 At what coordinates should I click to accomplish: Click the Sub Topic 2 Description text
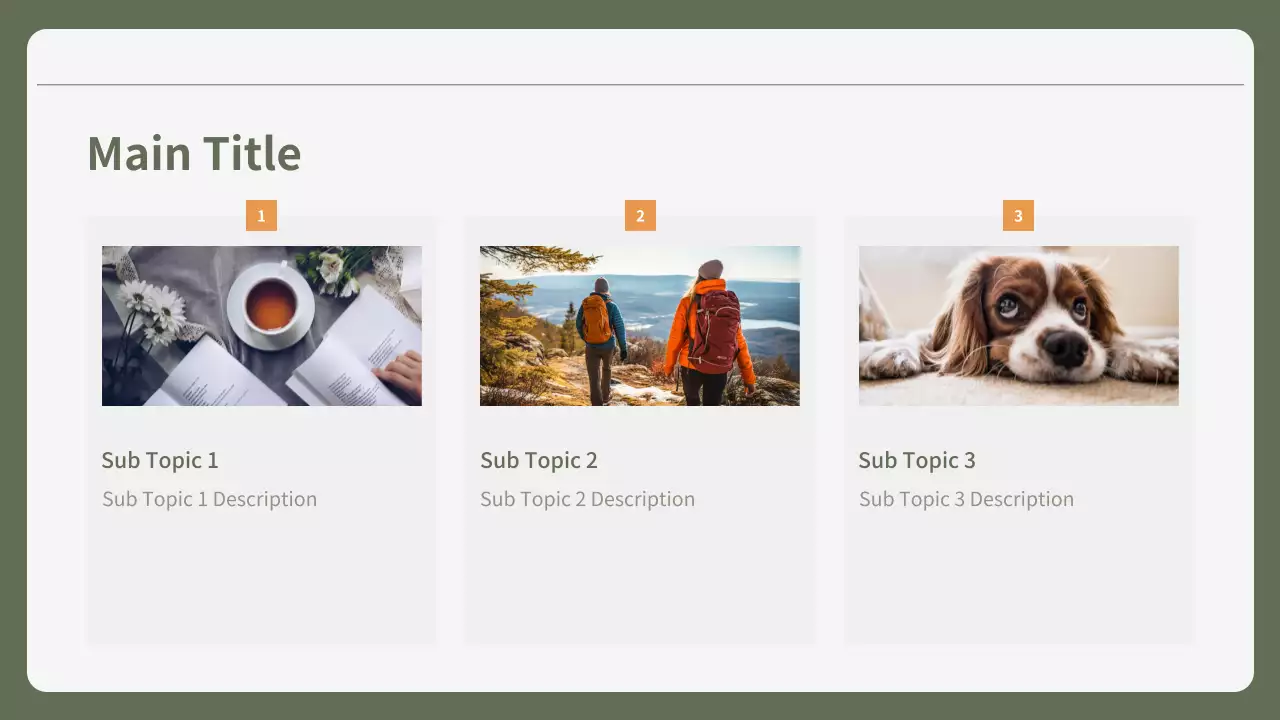coord(587,499)
